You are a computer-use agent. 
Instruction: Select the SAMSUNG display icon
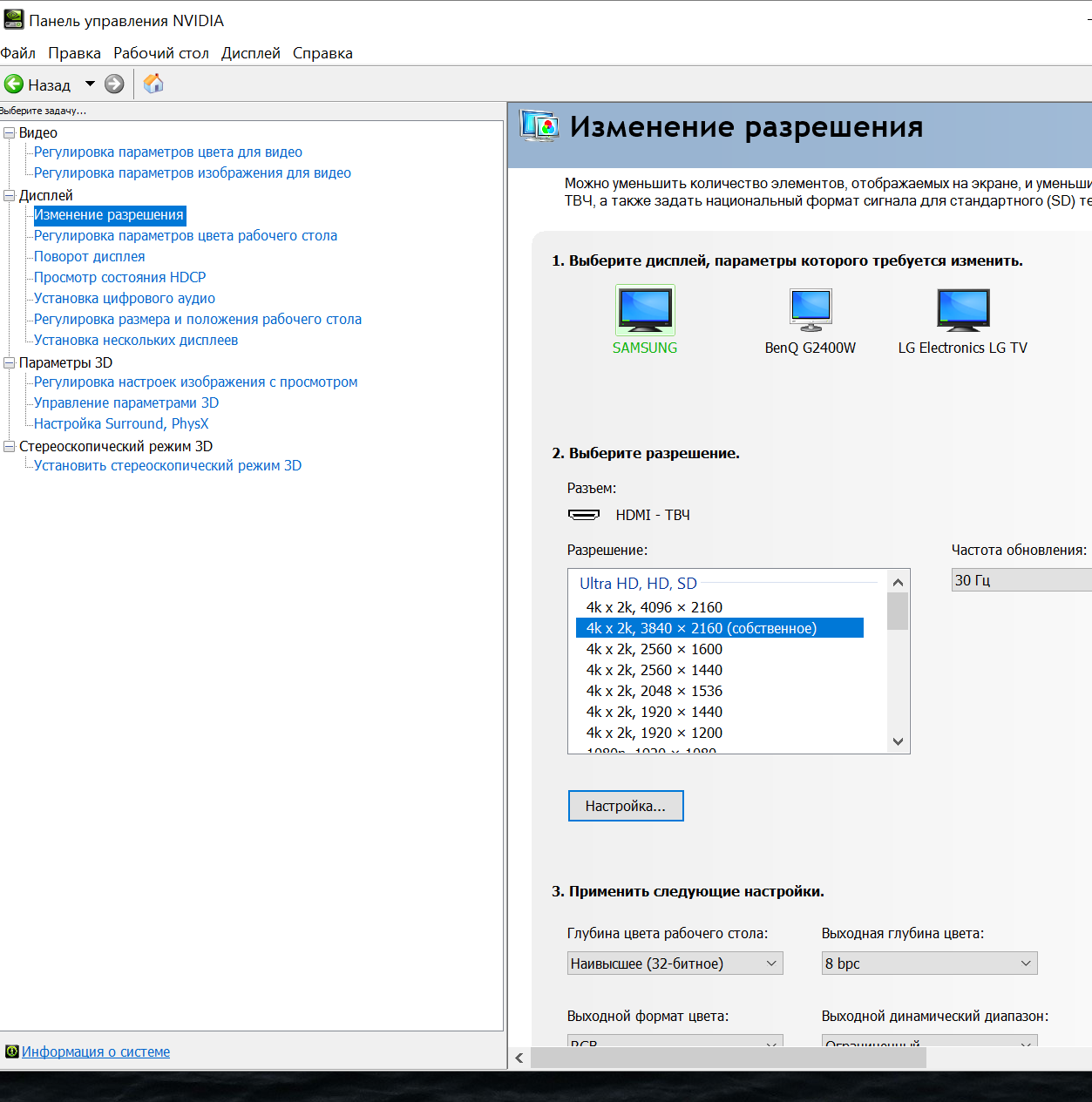click(645, 310)
